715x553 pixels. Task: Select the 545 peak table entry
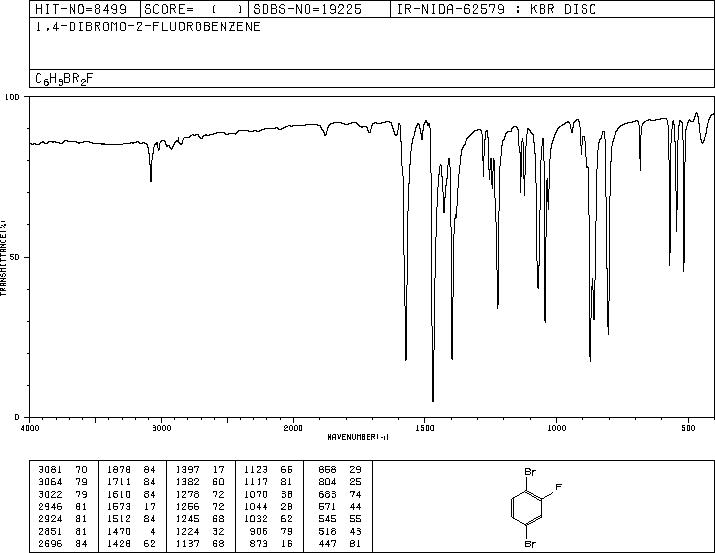(340, 519)
